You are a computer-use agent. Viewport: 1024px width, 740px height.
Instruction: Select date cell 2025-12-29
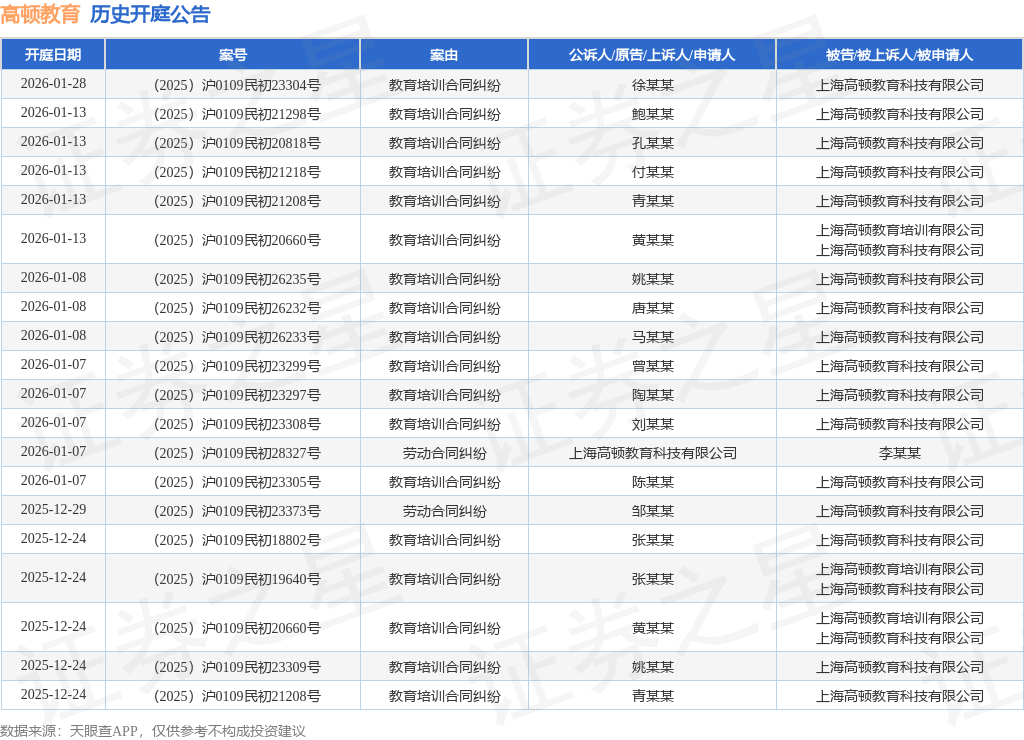[x=53, y=509]
